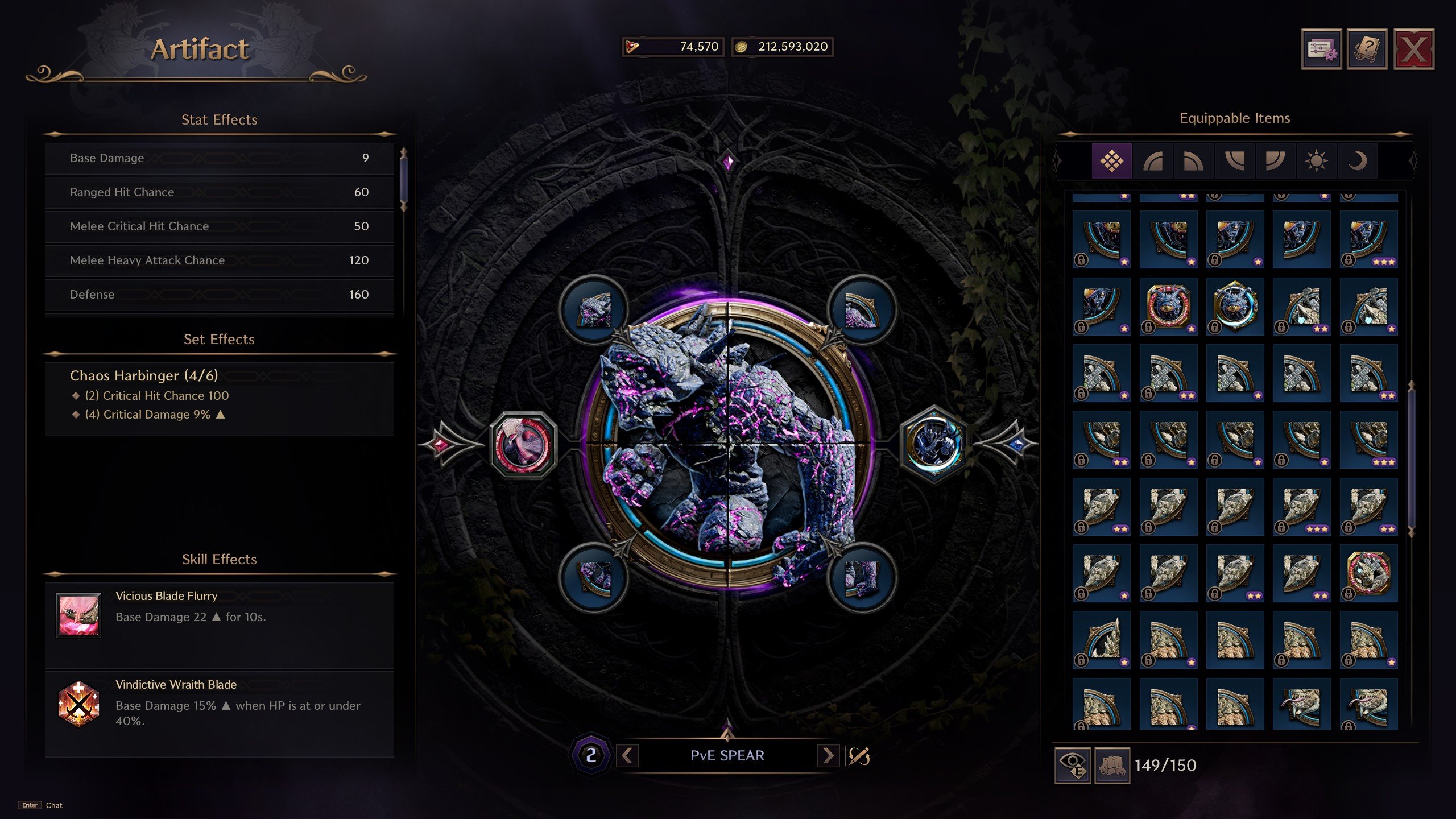Viewport: 1456px width, 819px height.
Task: Select the sun artifact slot filter
Action: (1316, 161)
